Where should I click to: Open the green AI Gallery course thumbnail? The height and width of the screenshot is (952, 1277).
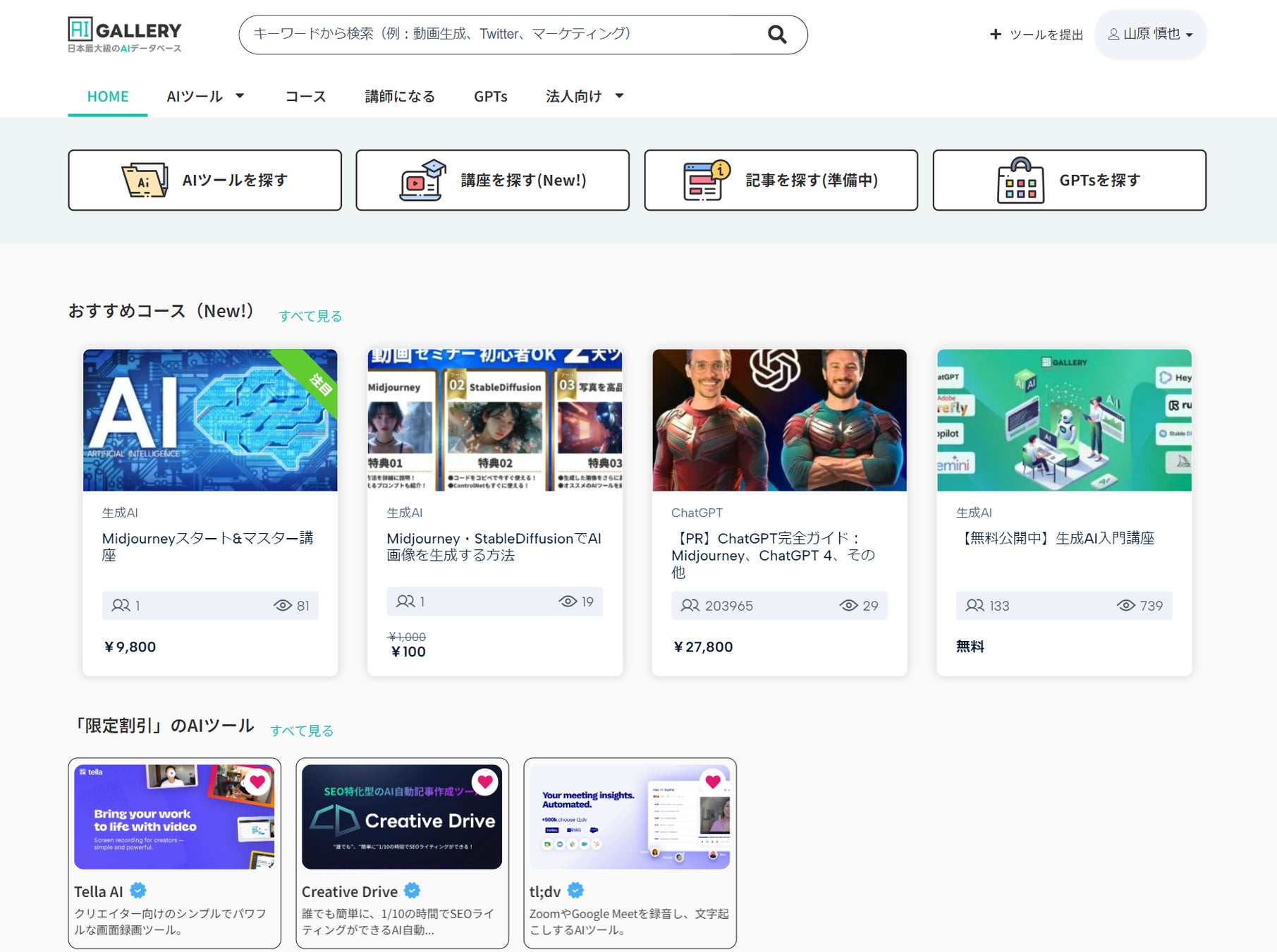pyautogui.click(x=1065, y=420)
